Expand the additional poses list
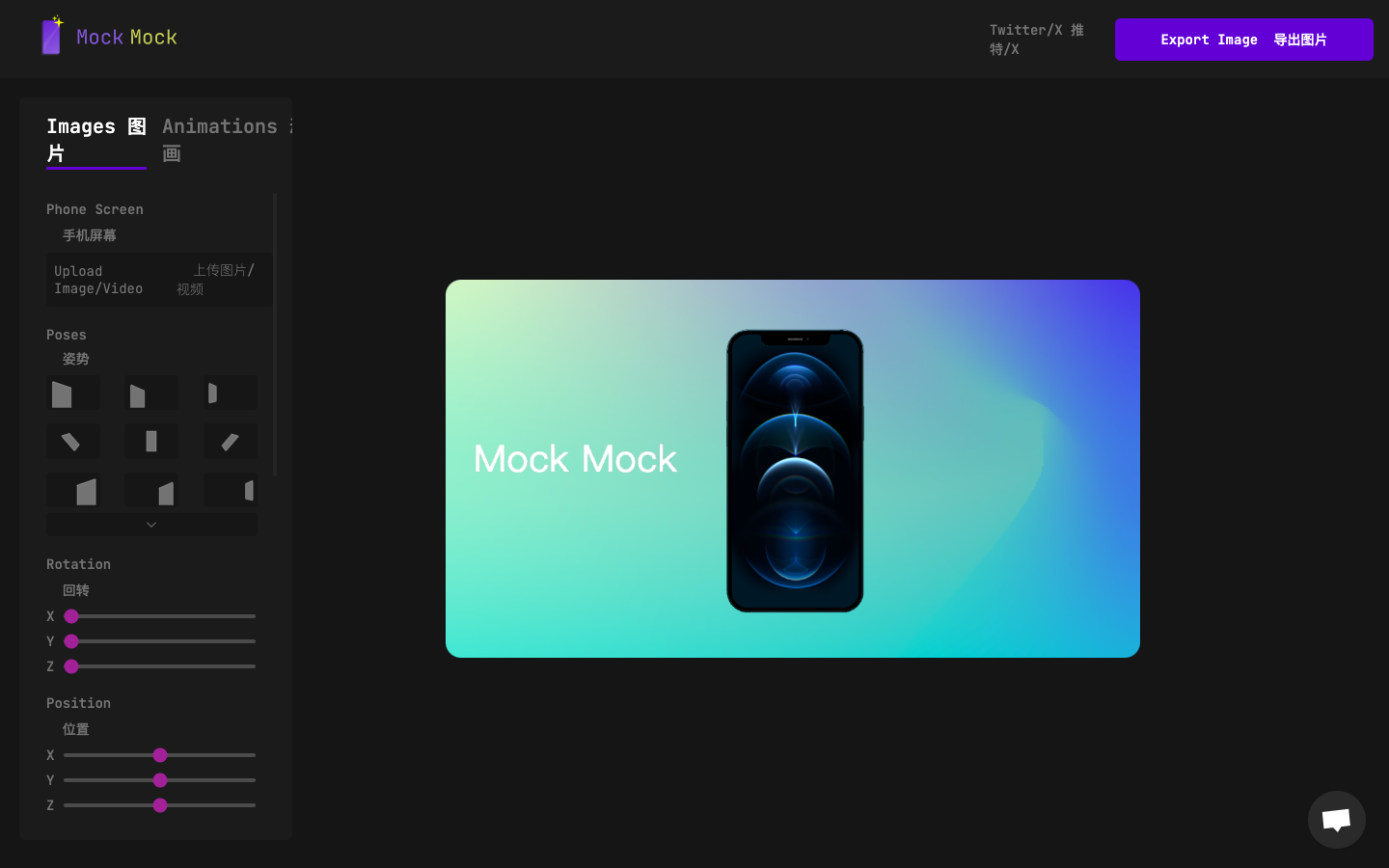 [x=150, y=524]
